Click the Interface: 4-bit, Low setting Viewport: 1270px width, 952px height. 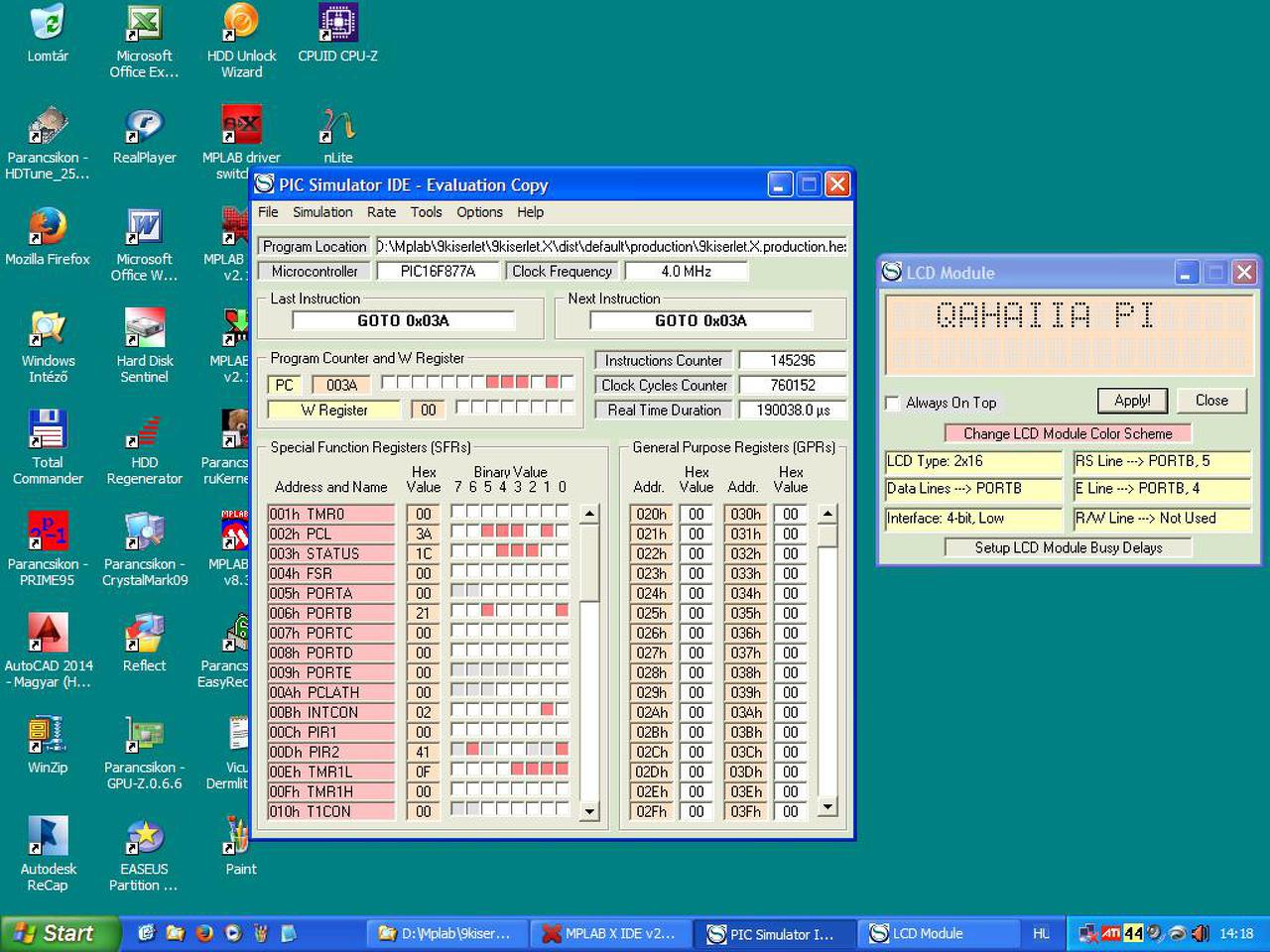(x=973, y=519)
